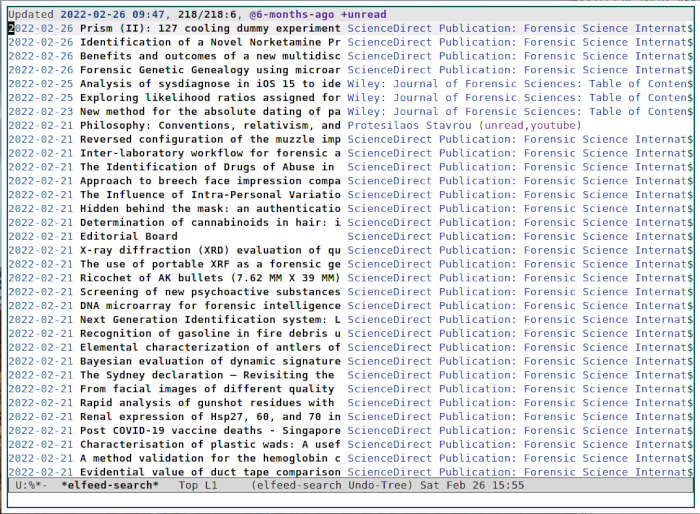Click the empty minibuffer below the mode line
700x514 pixels.
pyautogui.click(x=350, y=500)
